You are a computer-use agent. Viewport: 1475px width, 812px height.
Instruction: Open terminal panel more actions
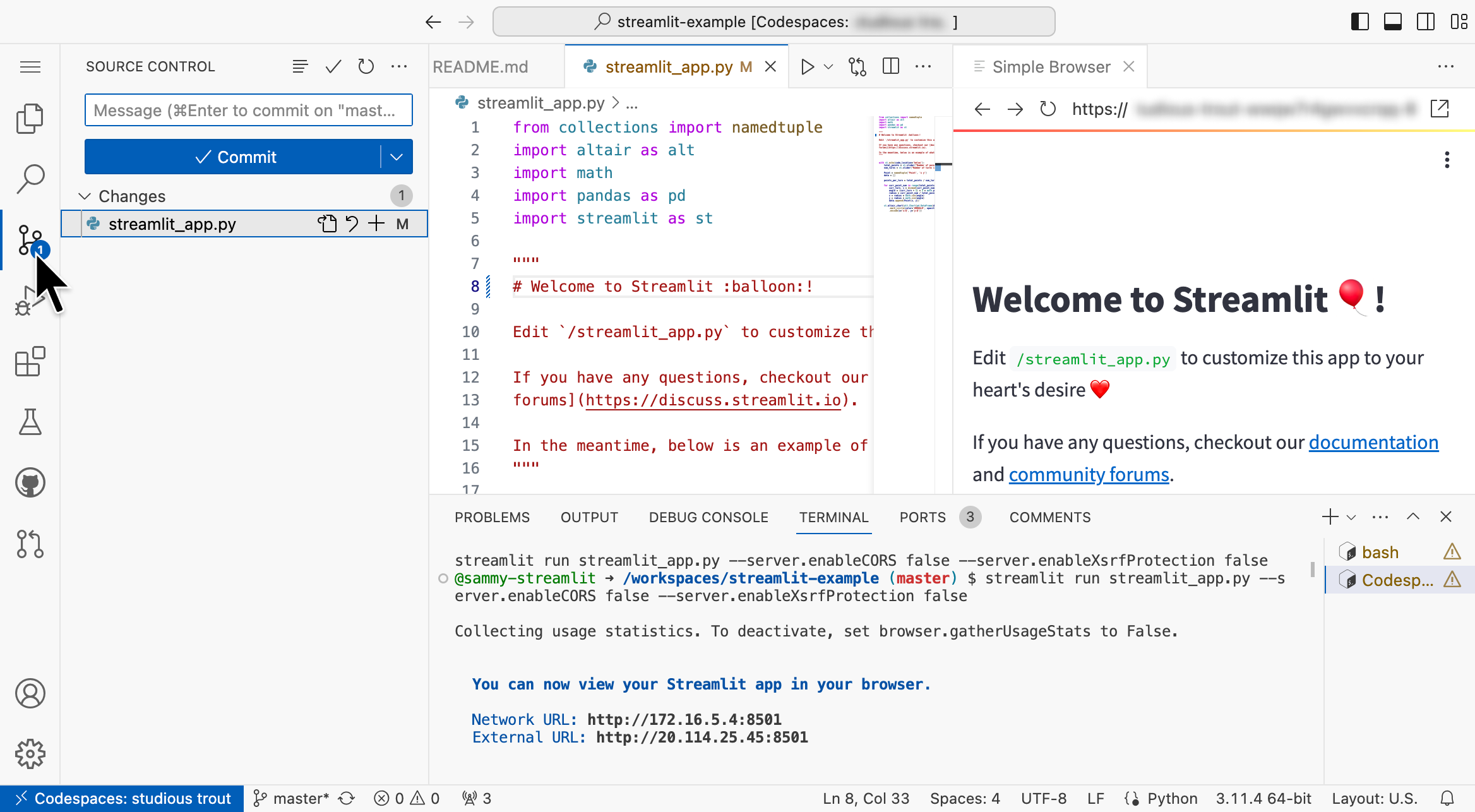pyautogui.click(x=1380, y=517)
